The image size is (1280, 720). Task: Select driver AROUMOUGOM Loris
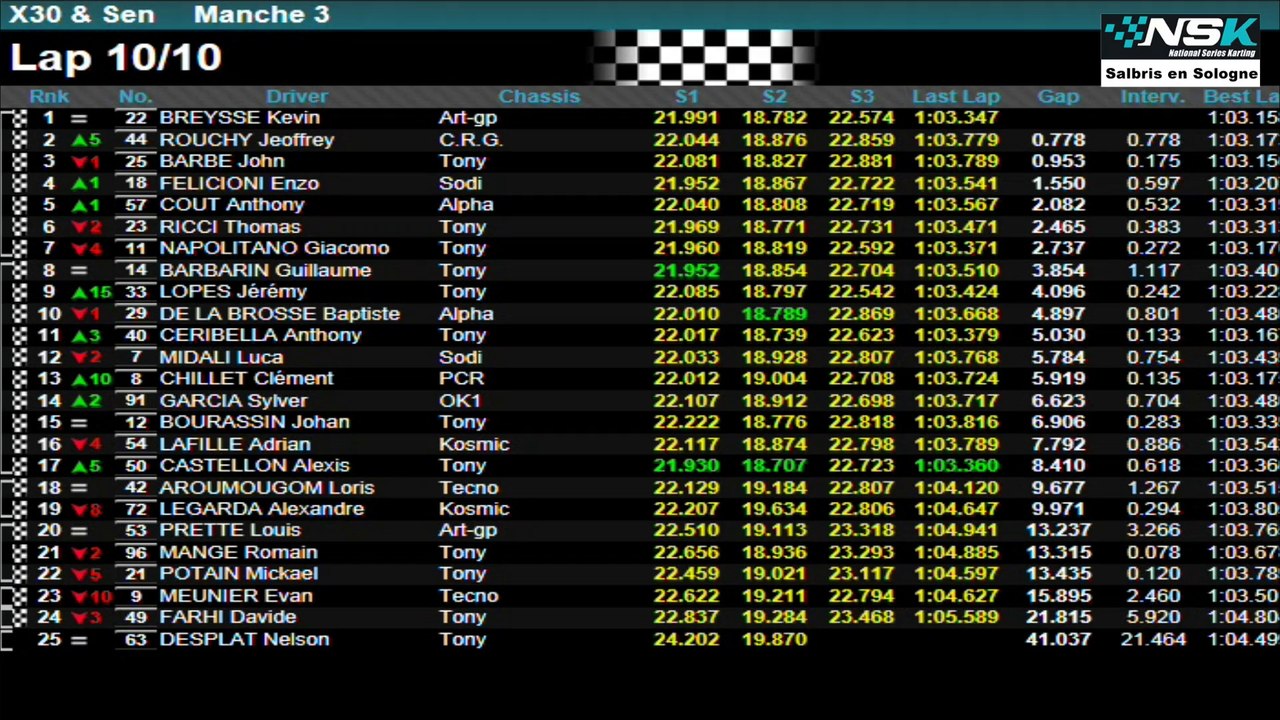[x=267, y=488]
